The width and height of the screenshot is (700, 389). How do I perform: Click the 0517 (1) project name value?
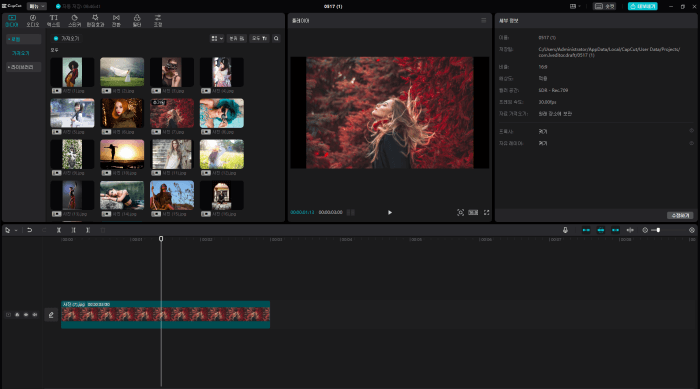547,38
